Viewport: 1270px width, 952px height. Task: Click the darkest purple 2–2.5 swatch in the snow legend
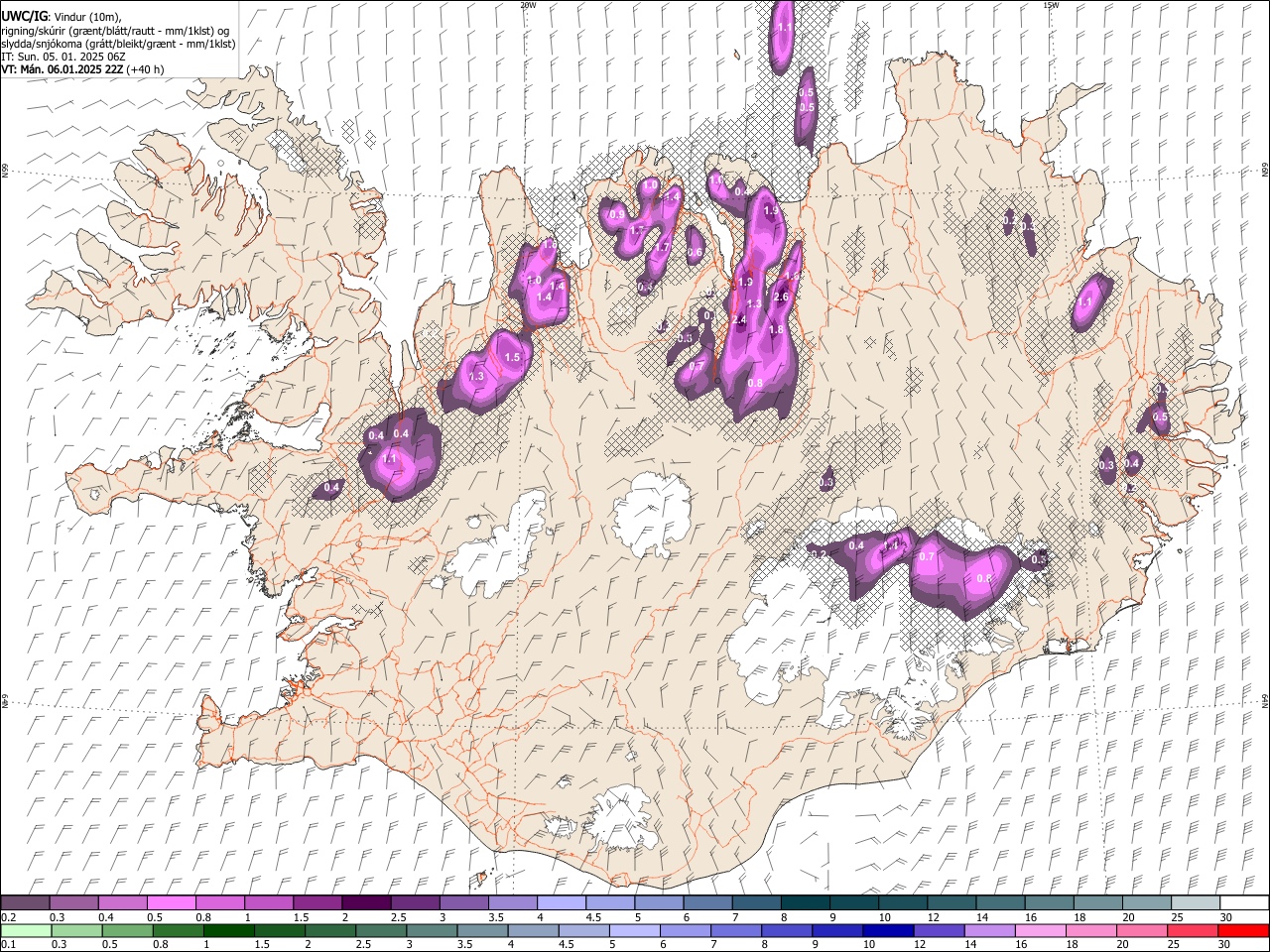[x=365, y=903]
